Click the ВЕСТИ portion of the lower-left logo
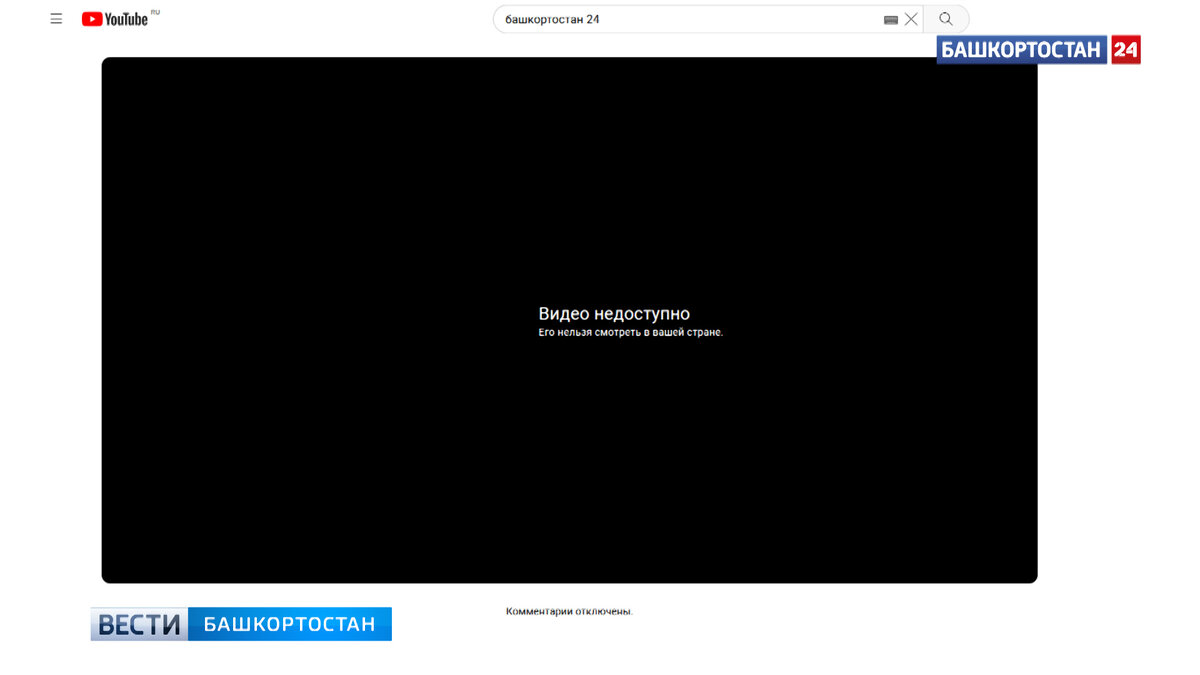 [135, 622]
